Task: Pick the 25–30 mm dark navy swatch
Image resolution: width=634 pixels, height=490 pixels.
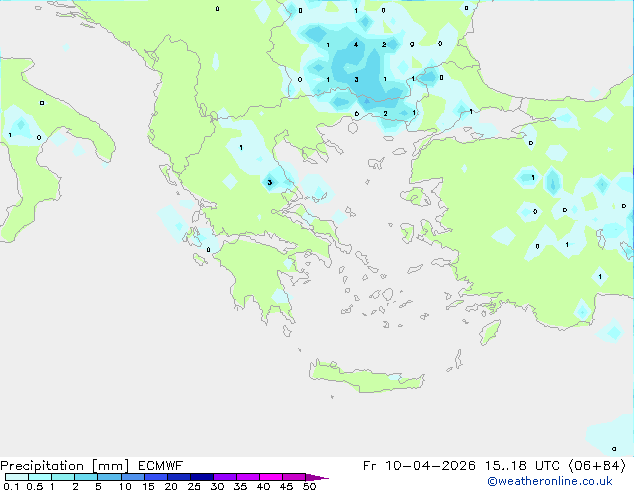Action: tap(202, 477)
